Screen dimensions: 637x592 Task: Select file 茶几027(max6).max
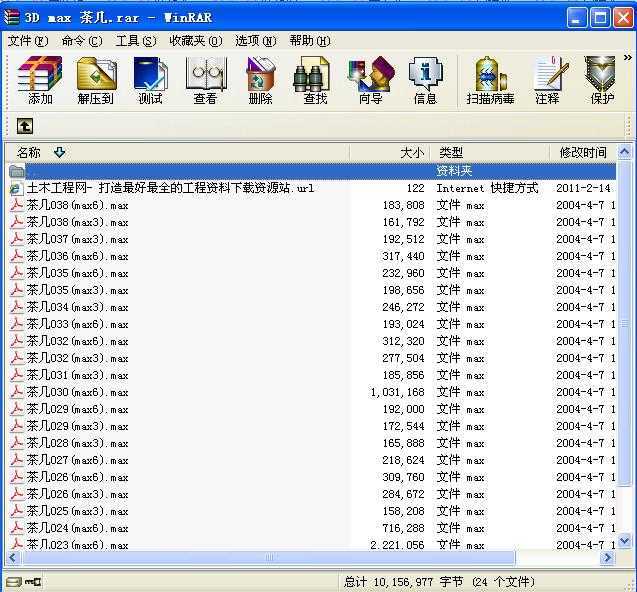(x=78, y=460)
